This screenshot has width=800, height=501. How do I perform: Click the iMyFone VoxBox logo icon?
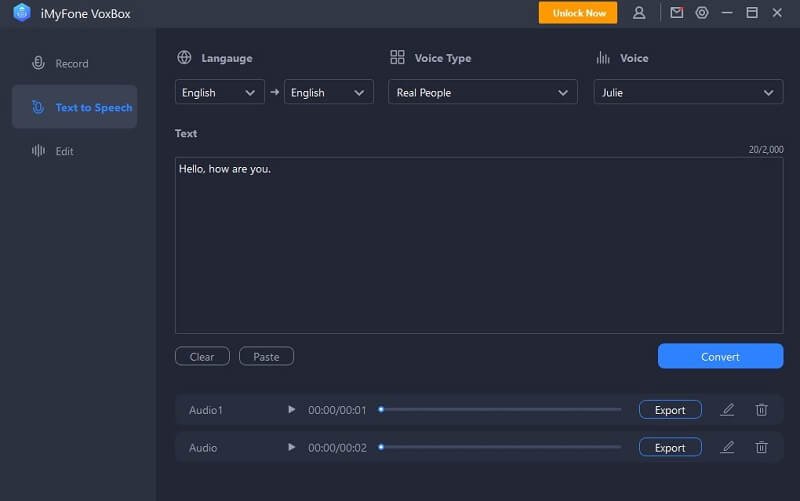[x=22, y=13]
